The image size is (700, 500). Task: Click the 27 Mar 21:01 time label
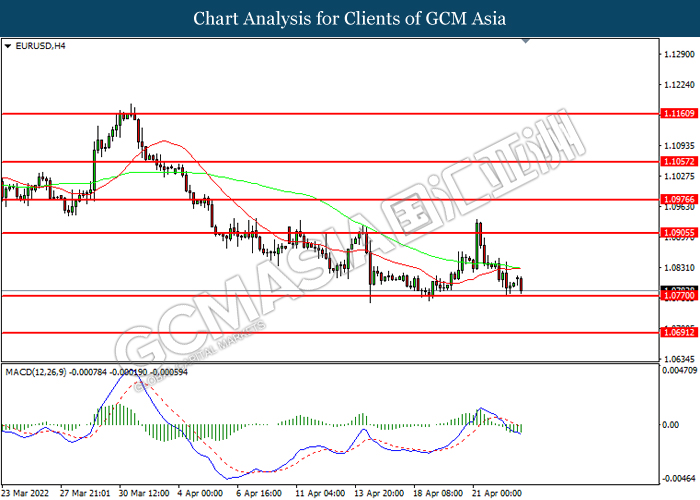click(85, 493)
